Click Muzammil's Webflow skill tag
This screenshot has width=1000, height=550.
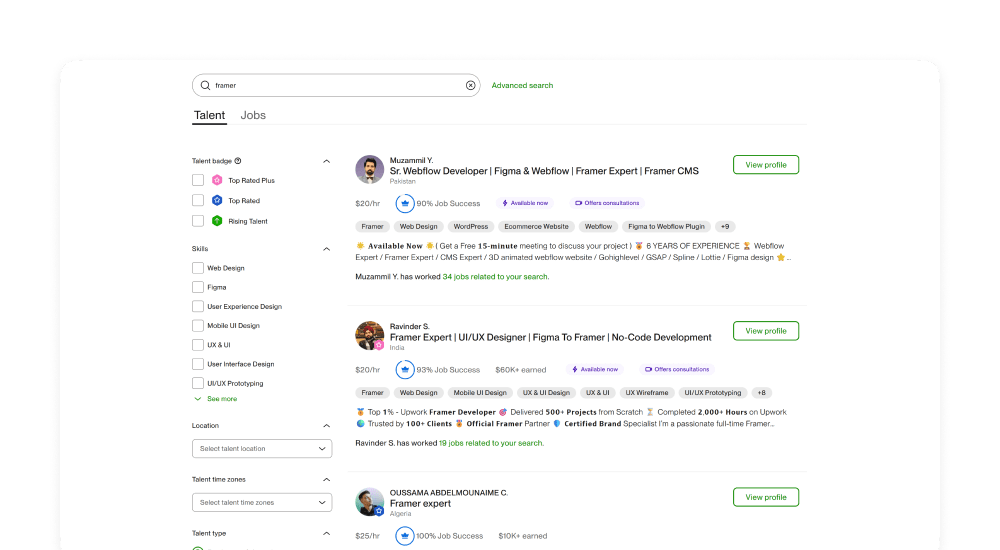[598, 227]
